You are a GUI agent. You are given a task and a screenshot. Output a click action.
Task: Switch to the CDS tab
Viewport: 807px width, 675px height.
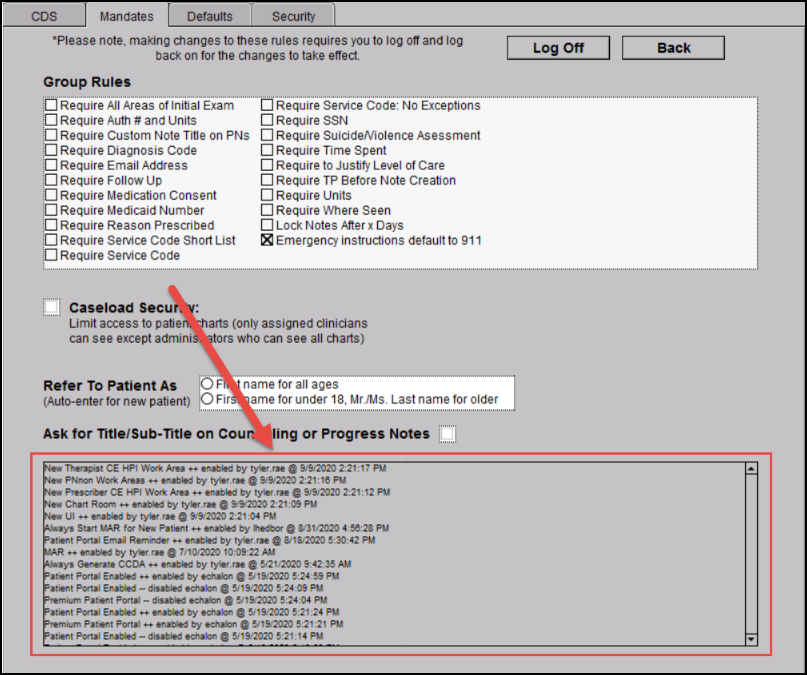43,16
